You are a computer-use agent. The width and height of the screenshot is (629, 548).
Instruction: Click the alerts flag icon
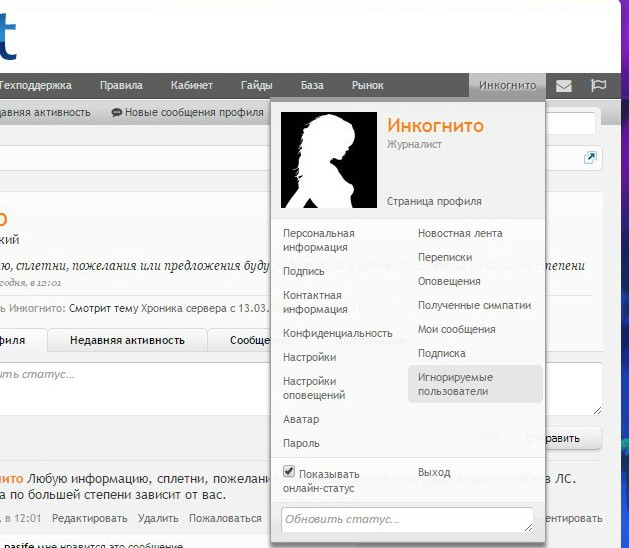coord(598,86)
